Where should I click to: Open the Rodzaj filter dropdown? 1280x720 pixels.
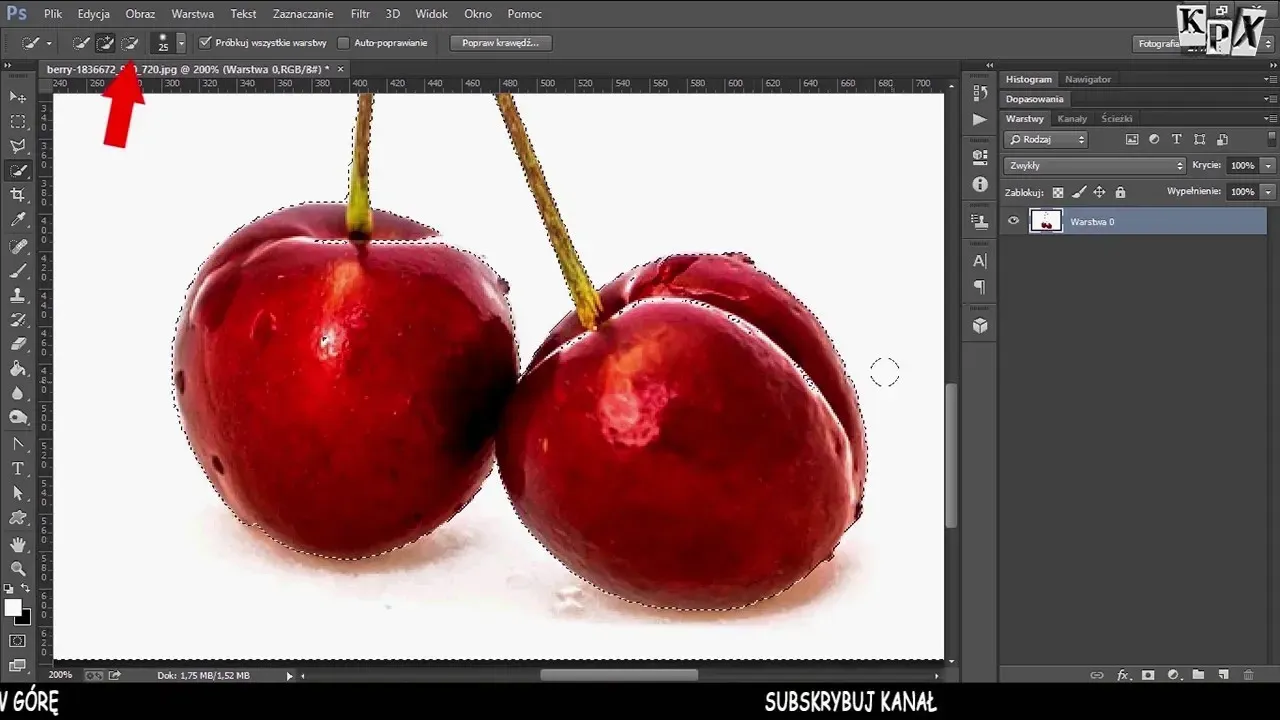pyautogui.click(x=1046, y=140)
